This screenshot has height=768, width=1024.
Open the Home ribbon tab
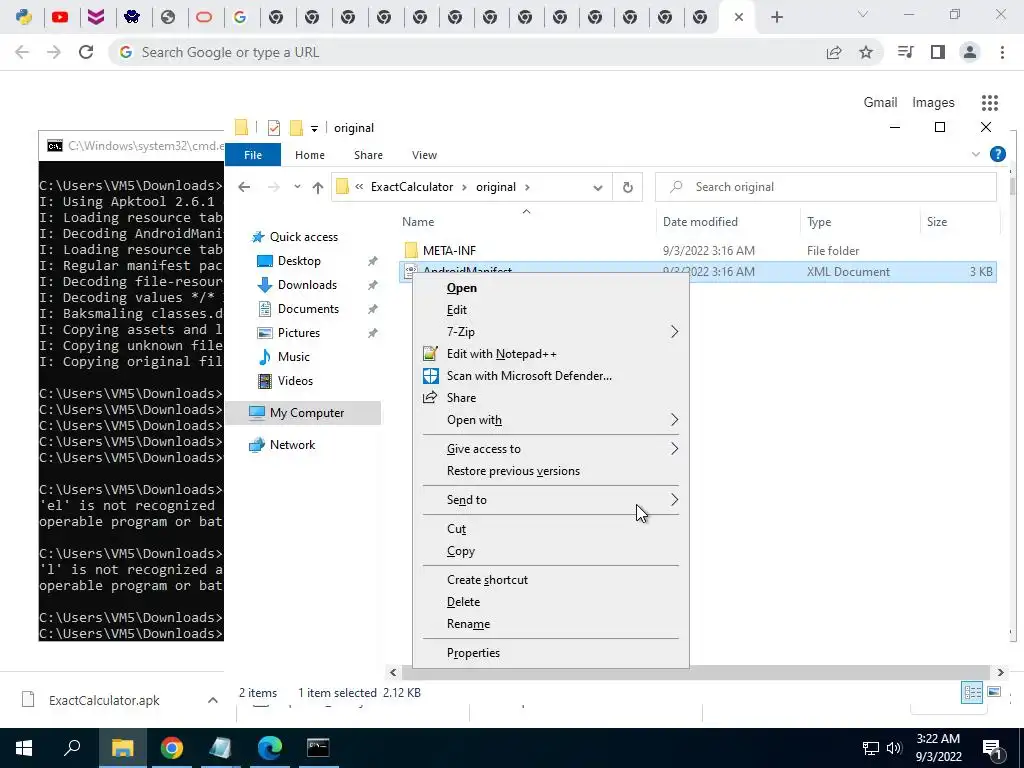(x=310, y=155)
